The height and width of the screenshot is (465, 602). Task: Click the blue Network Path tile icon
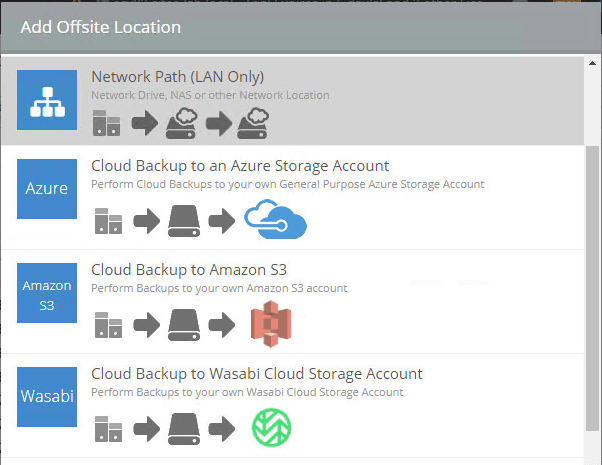coord(47,100)
